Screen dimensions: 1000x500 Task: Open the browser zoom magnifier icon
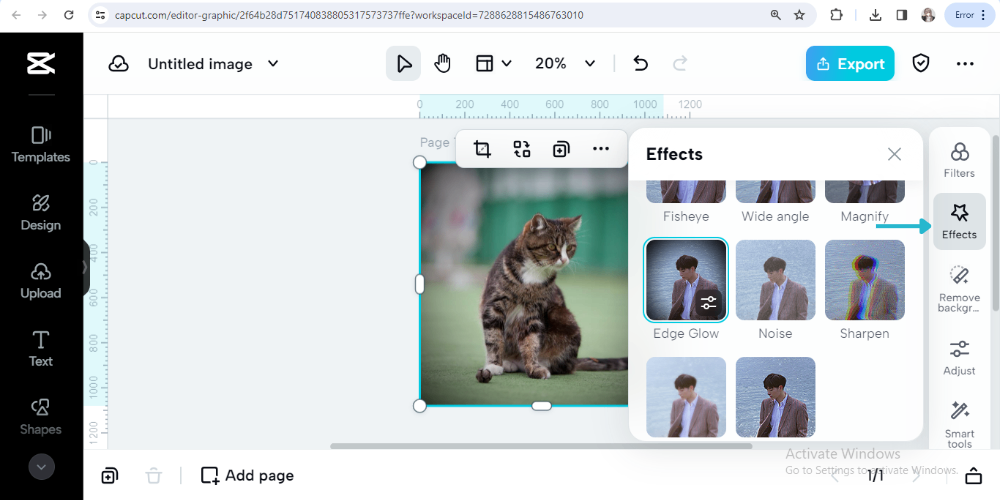pos(776,15)
